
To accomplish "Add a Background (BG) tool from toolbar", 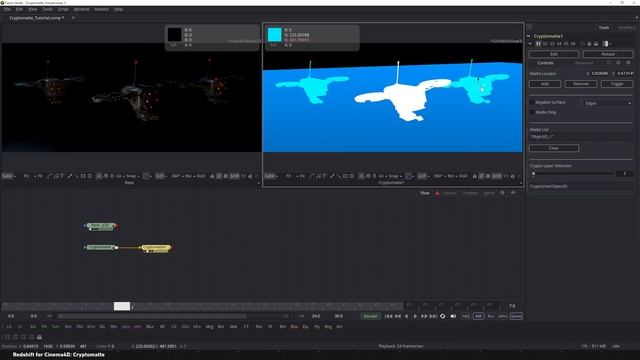I will (x=33, y=327).
